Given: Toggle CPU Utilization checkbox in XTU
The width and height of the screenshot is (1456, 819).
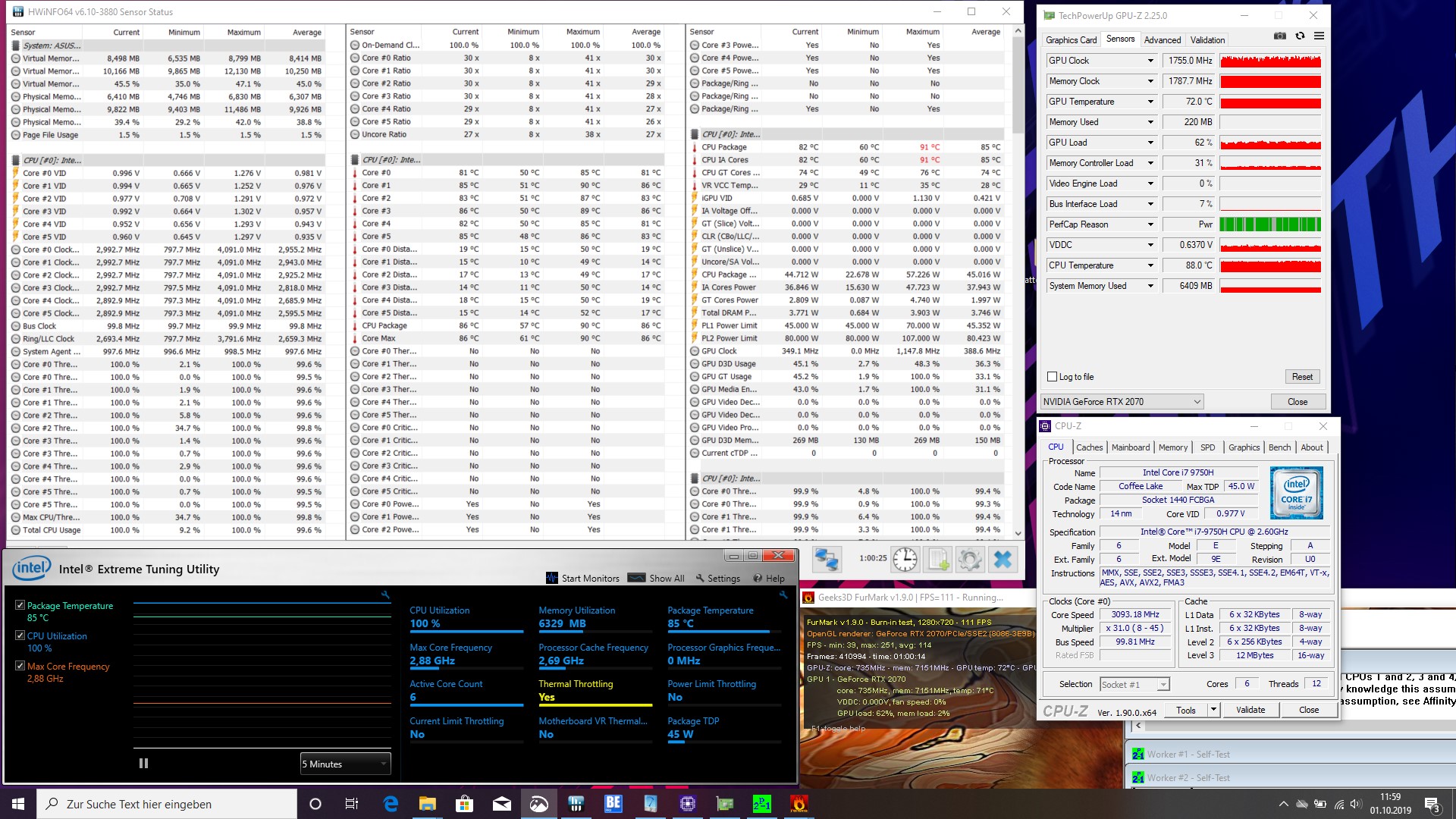Looking at the screenshot, I should coord(20,635).
